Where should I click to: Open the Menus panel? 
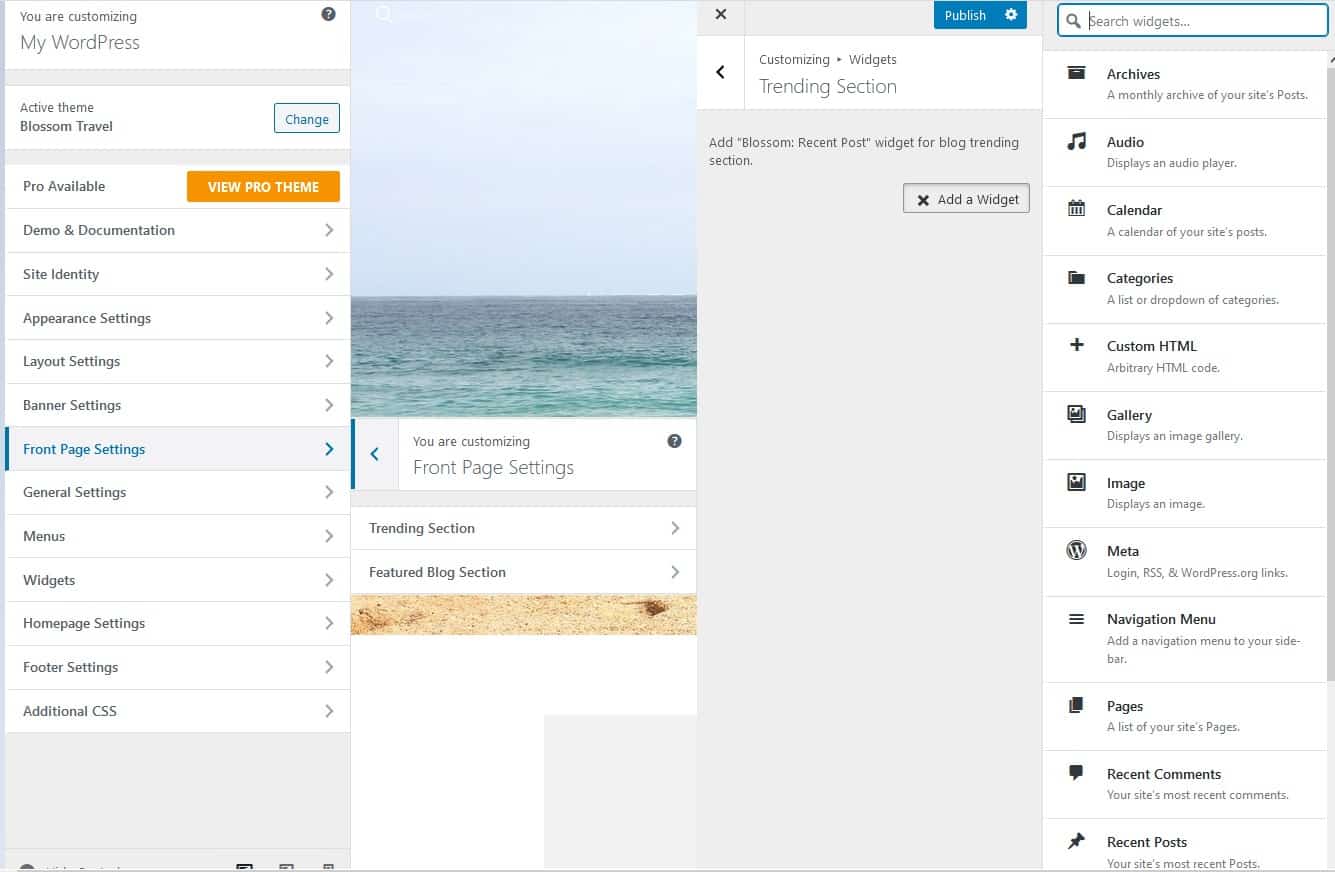click(x=178, y=536)
